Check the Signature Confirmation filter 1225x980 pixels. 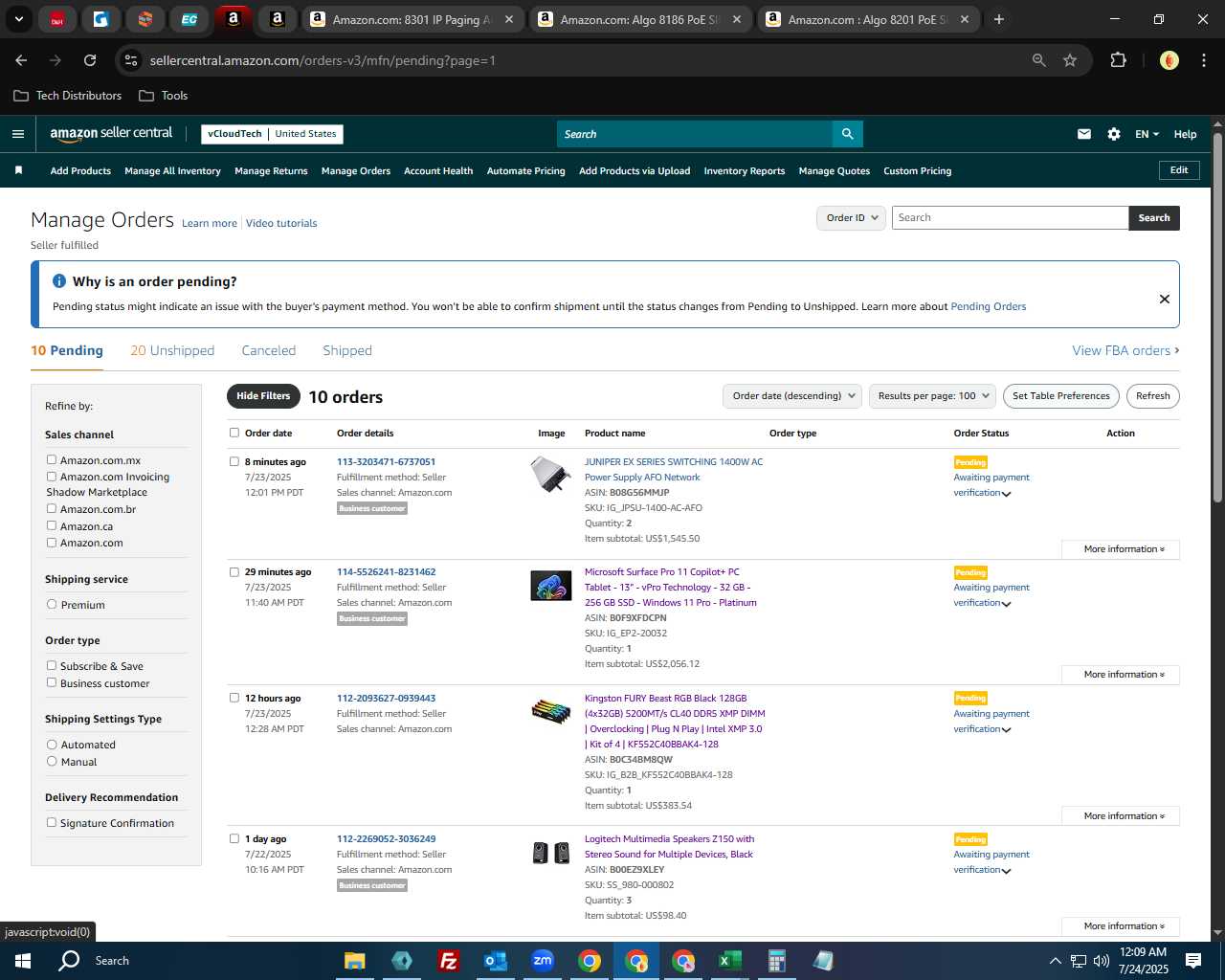point(52,823)
